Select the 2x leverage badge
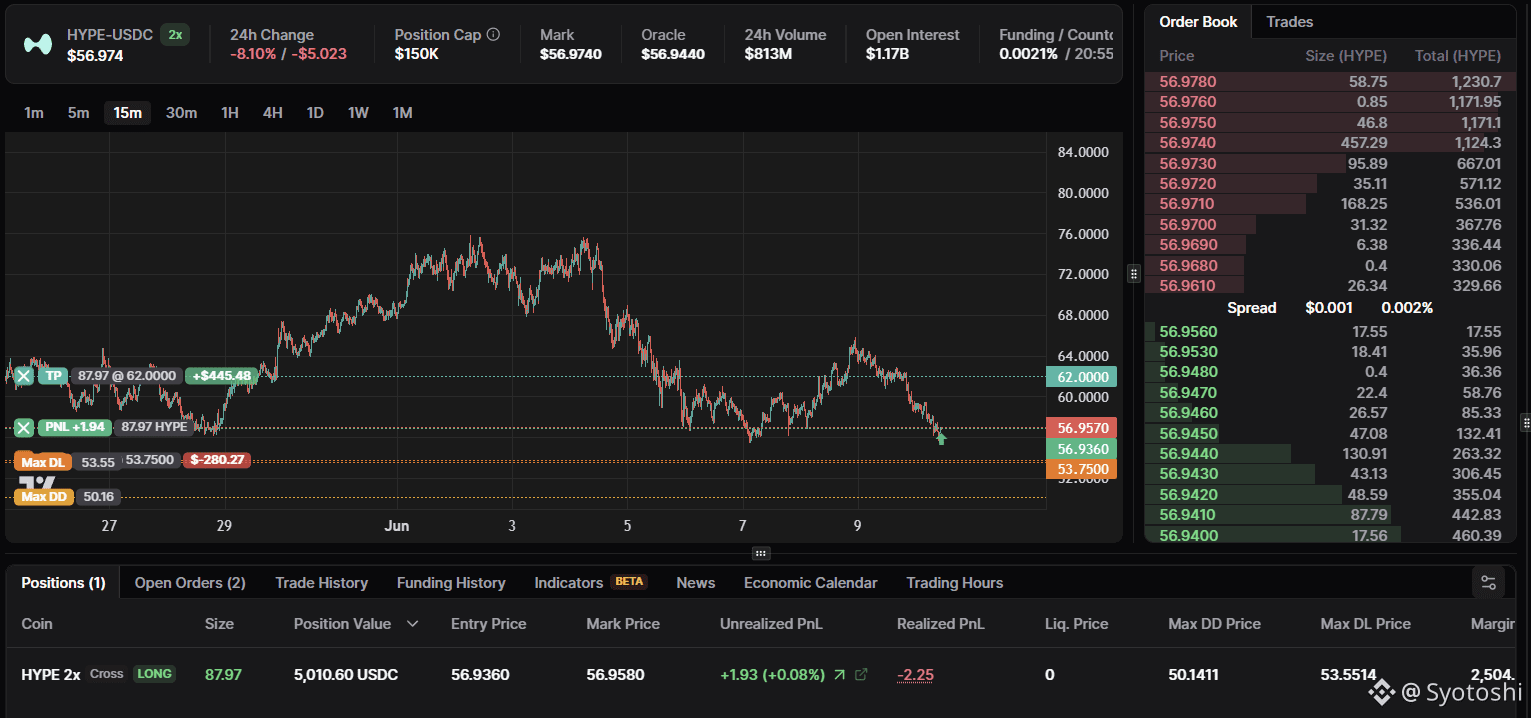Image resolution: width=1531 pixels, height=718 pixels. coord(175,34)
